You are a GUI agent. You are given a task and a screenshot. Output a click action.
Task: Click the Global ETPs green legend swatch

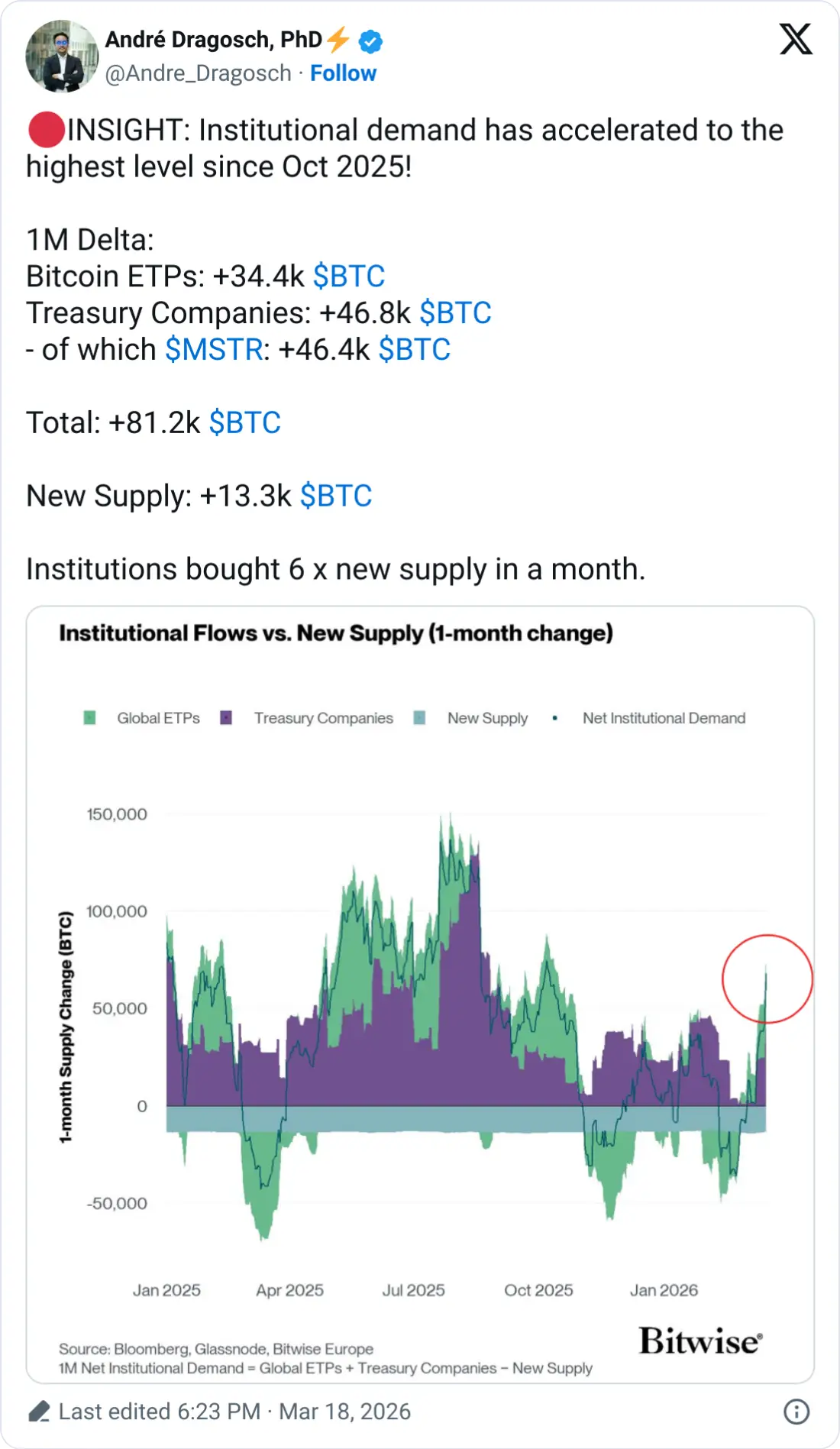(89, 718)
